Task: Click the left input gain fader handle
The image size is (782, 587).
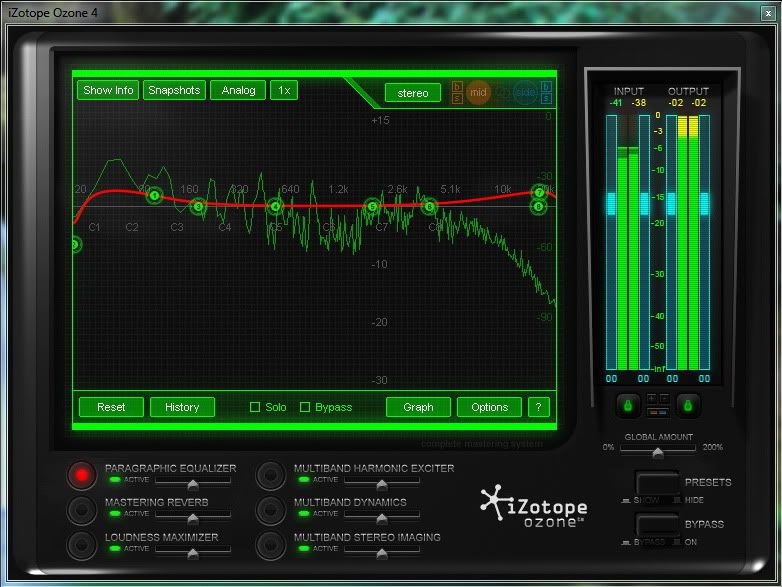Action: pos(611,203)
